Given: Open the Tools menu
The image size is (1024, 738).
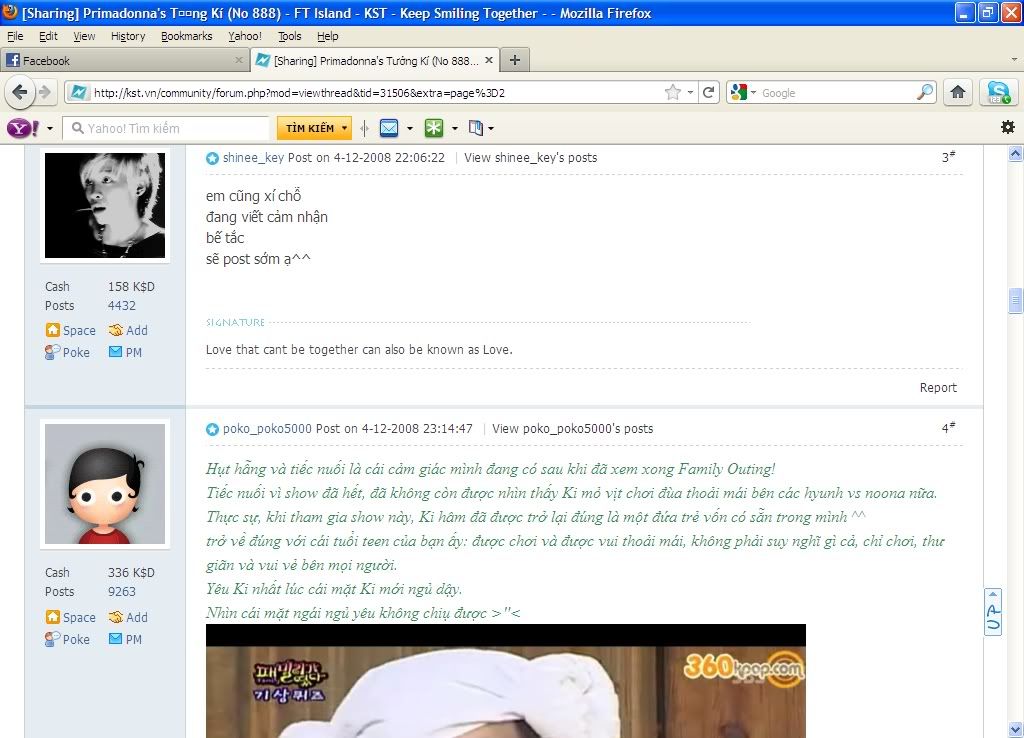Looking at the screenshot, I should click(289, 36).
